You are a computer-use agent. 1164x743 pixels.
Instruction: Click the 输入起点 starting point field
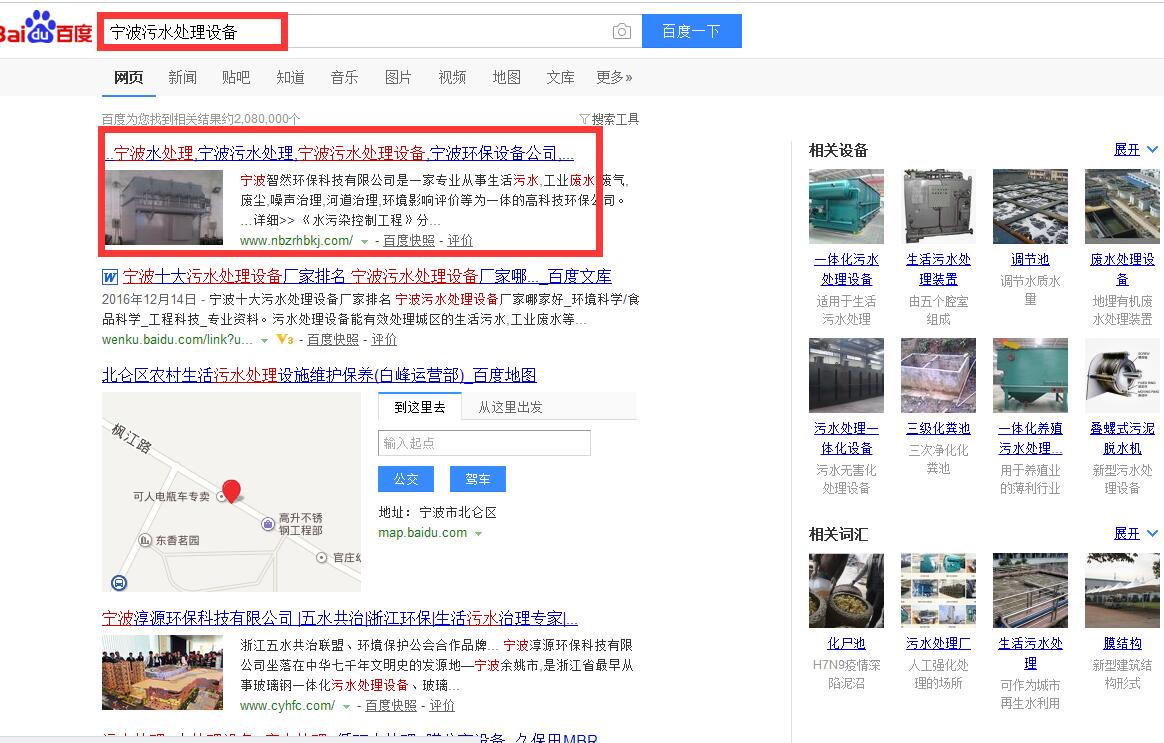(x=484, y=443)
